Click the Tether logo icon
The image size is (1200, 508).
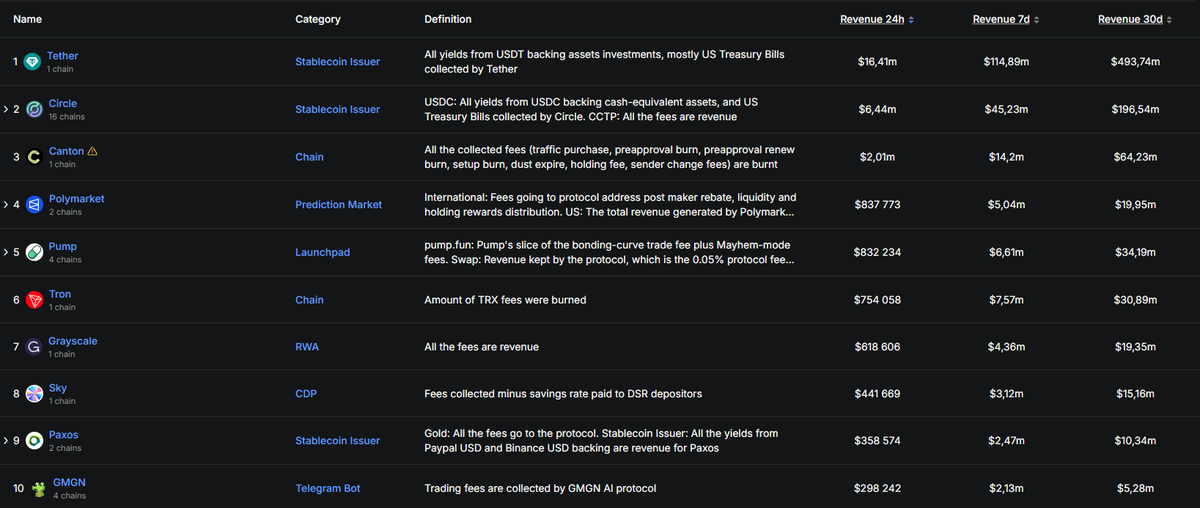point(32,62)
